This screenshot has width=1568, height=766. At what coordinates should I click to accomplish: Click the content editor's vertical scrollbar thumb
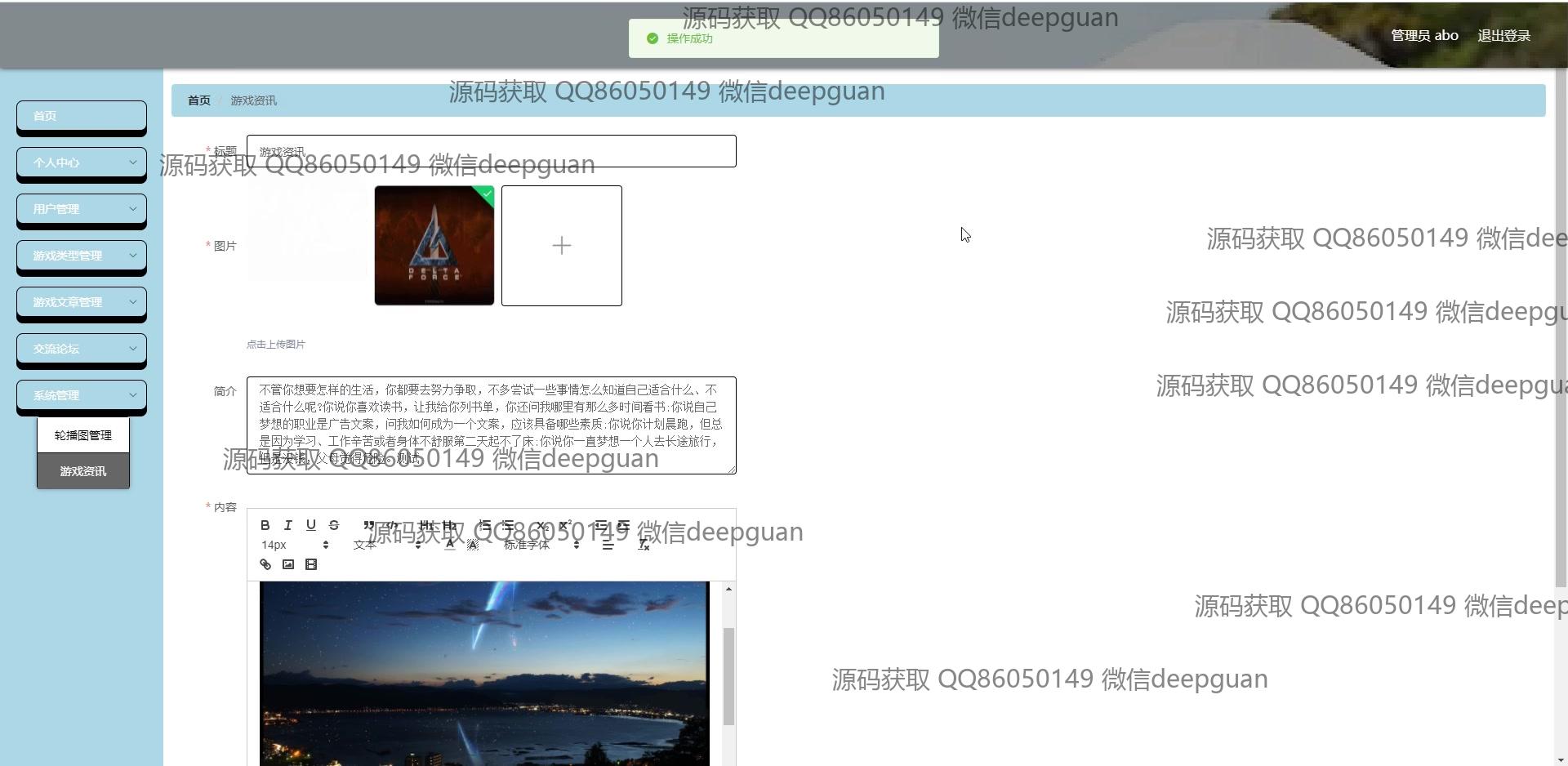(728, 676)
